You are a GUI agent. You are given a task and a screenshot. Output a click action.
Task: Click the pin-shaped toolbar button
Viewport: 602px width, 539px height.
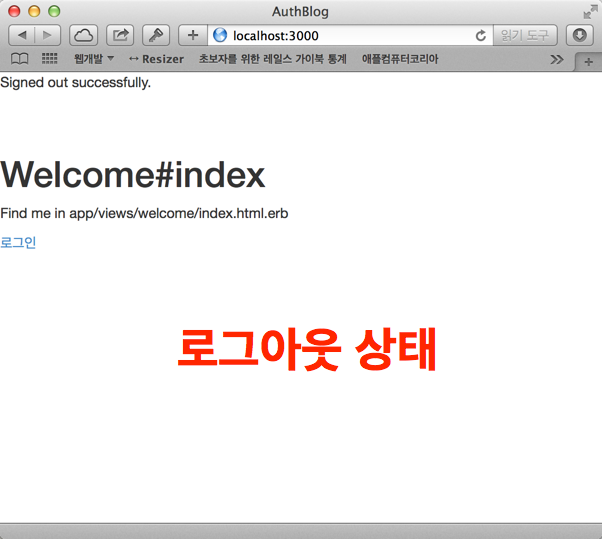[156, 35]
